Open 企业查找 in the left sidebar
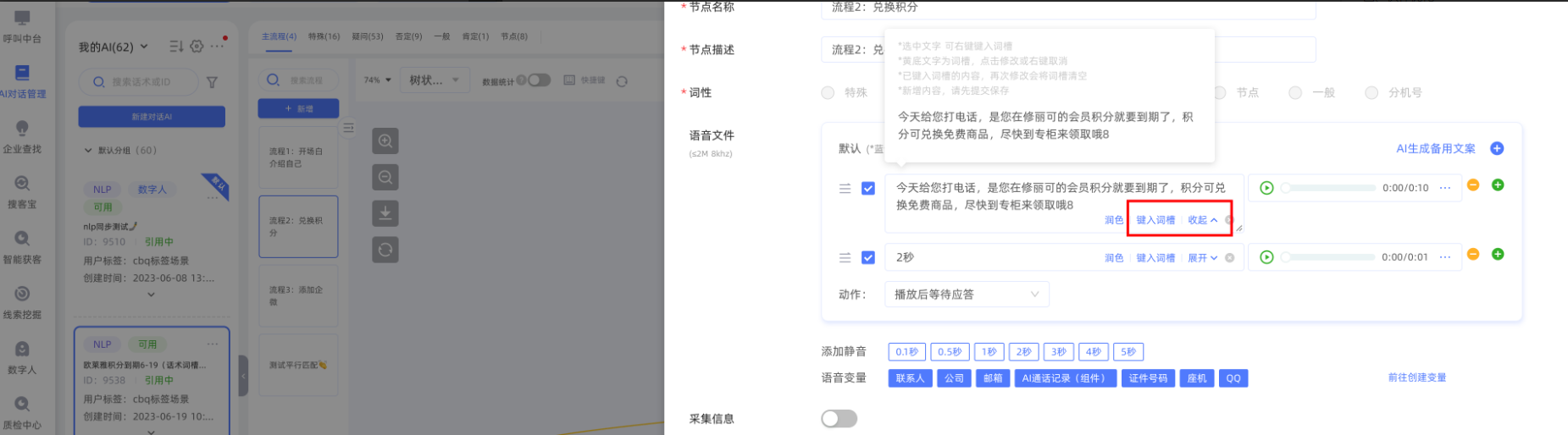The width and height of the screenshot is (1568, 435). (x=22, y=135)
